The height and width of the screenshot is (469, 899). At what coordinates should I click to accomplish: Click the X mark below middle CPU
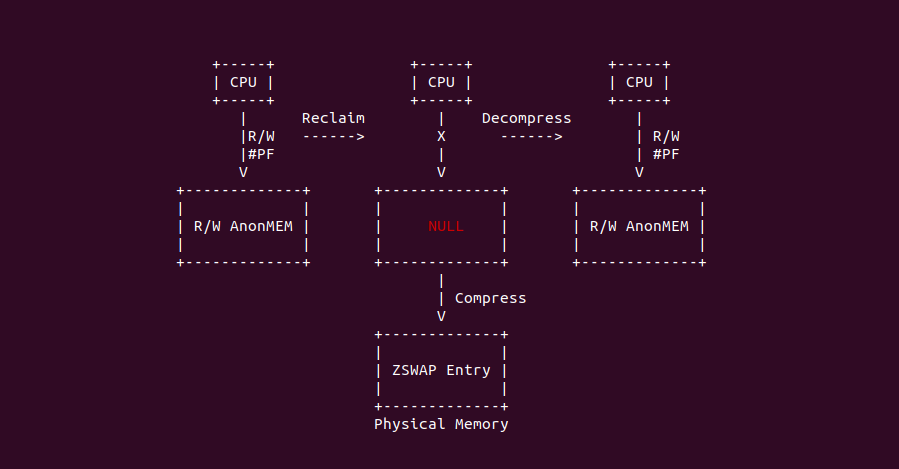[x=441, y=137]
